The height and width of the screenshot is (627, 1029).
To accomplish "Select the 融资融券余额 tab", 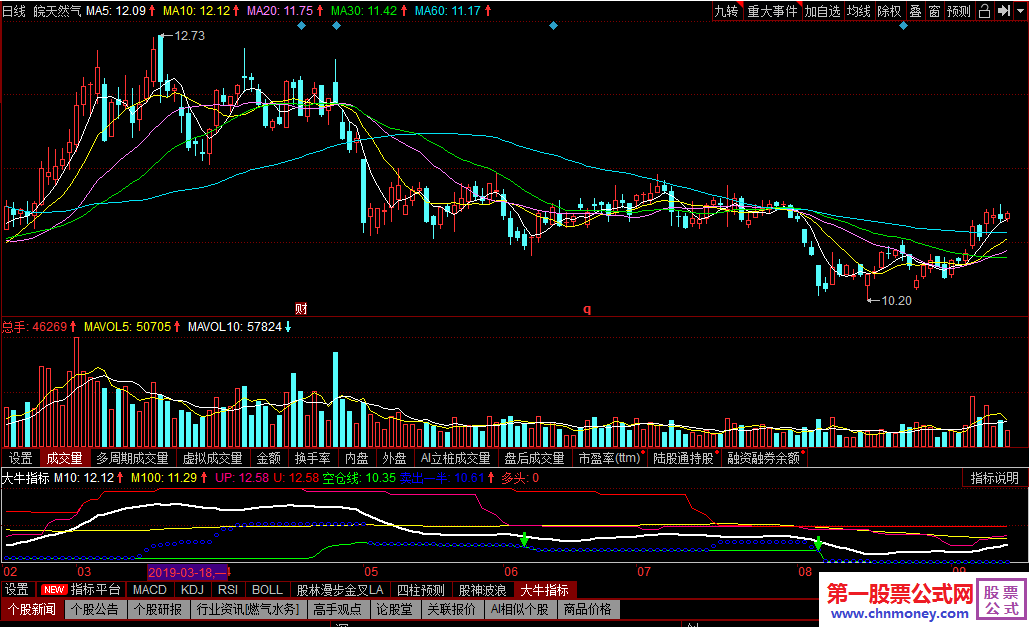I will [763, 458].
